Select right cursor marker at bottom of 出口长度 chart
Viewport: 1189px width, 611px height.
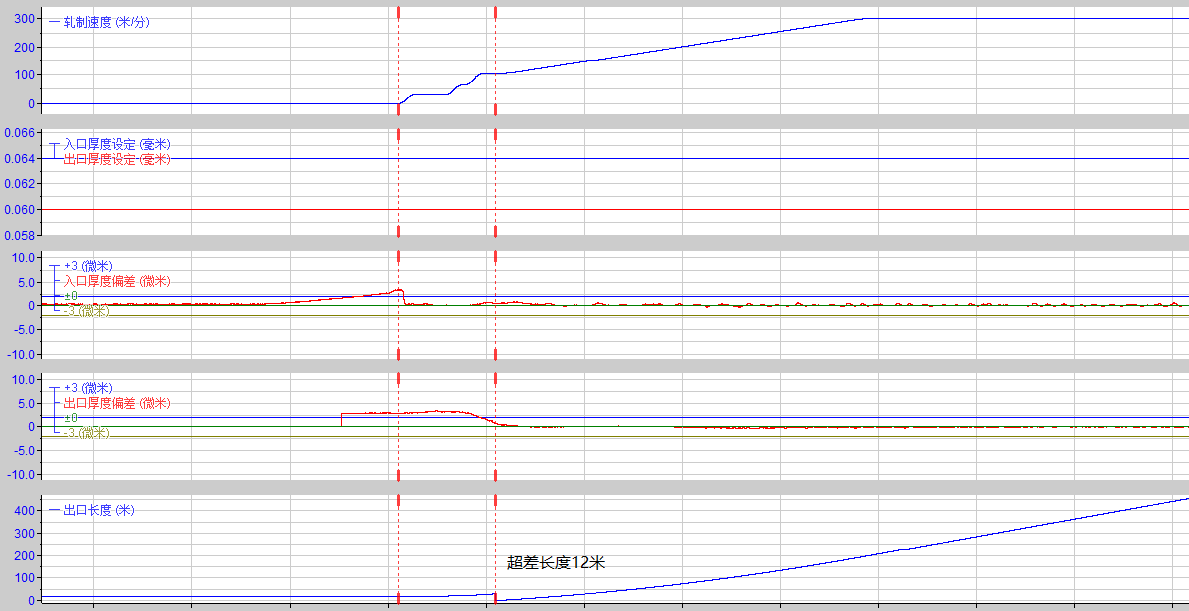tap(496, 598)
